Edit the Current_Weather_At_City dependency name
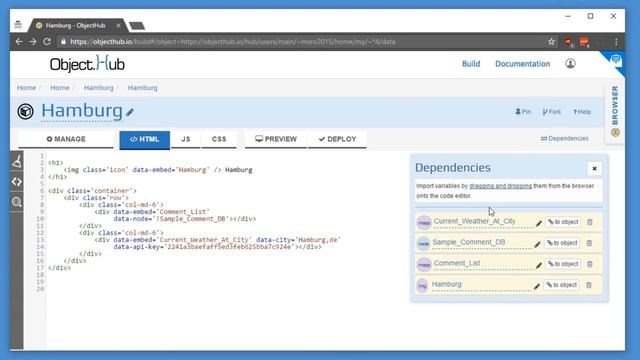Screen dimensions: 640x360 click(539, 223)
